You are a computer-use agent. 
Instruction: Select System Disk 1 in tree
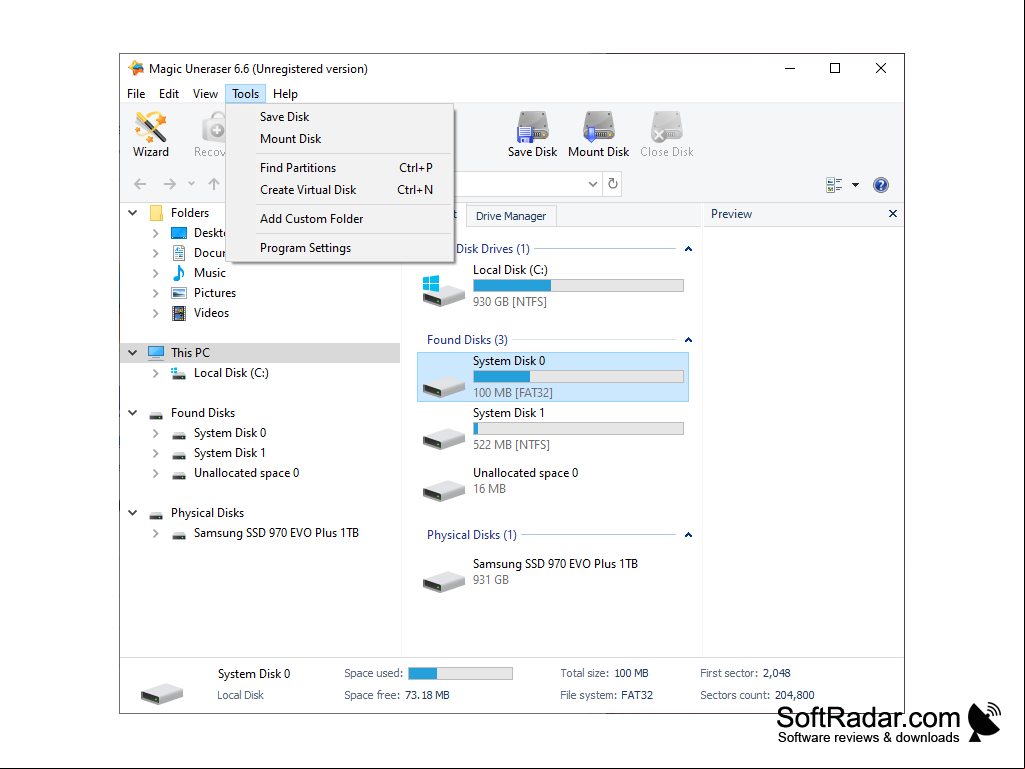click(x=229, y=453)
